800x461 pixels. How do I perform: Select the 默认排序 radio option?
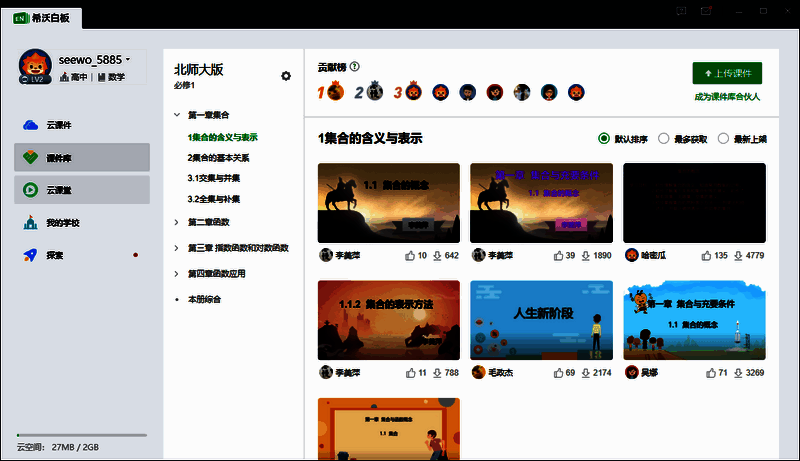(x=604, y=139)
